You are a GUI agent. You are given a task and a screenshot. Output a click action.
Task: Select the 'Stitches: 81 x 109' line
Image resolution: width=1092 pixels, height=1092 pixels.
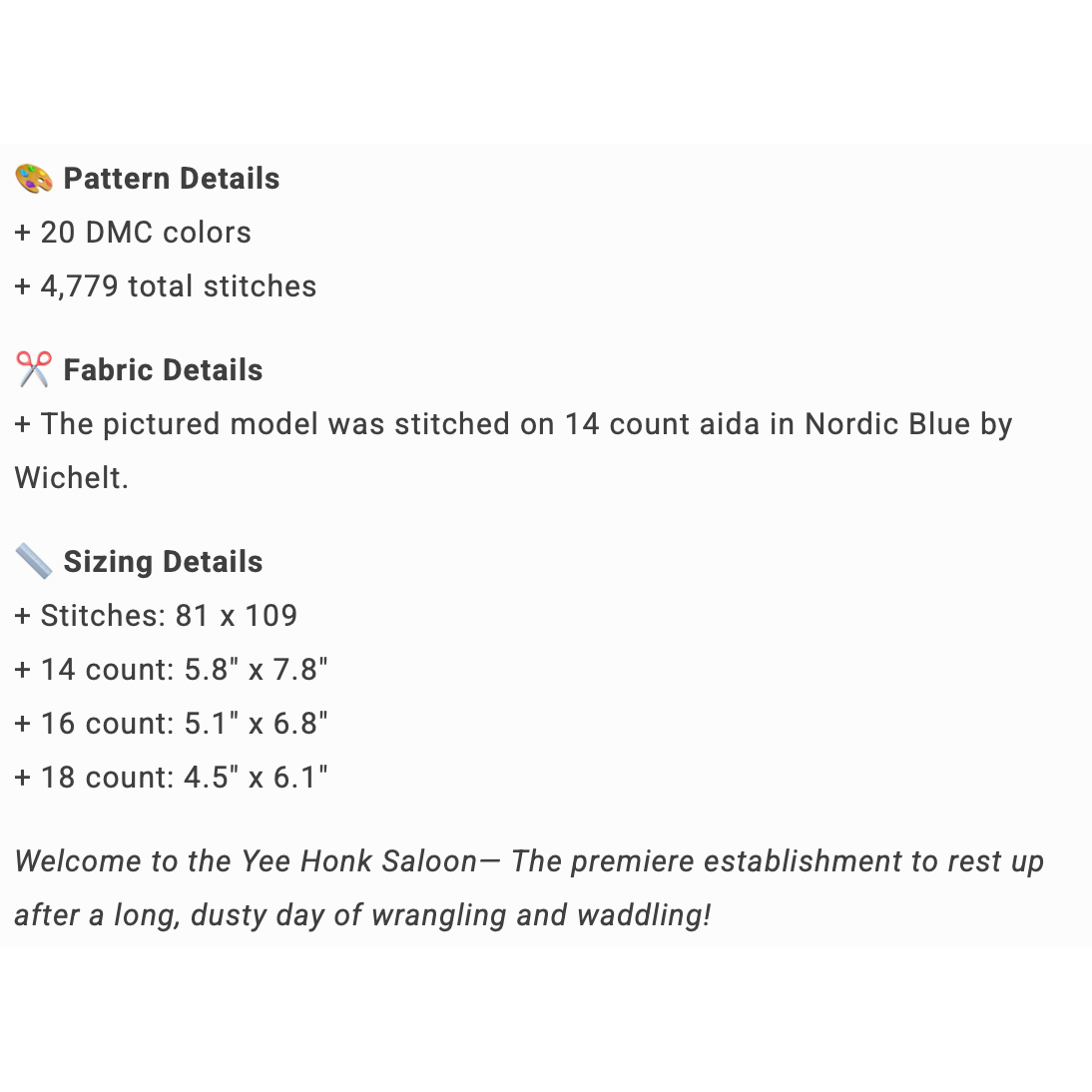(157, 616)
